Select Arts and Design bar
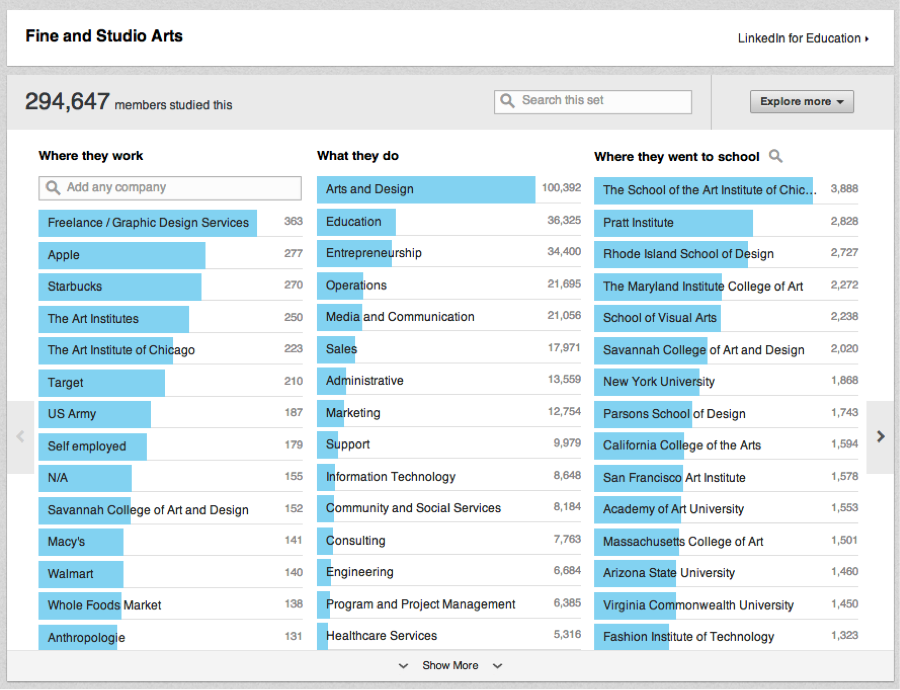 point(426,189)
